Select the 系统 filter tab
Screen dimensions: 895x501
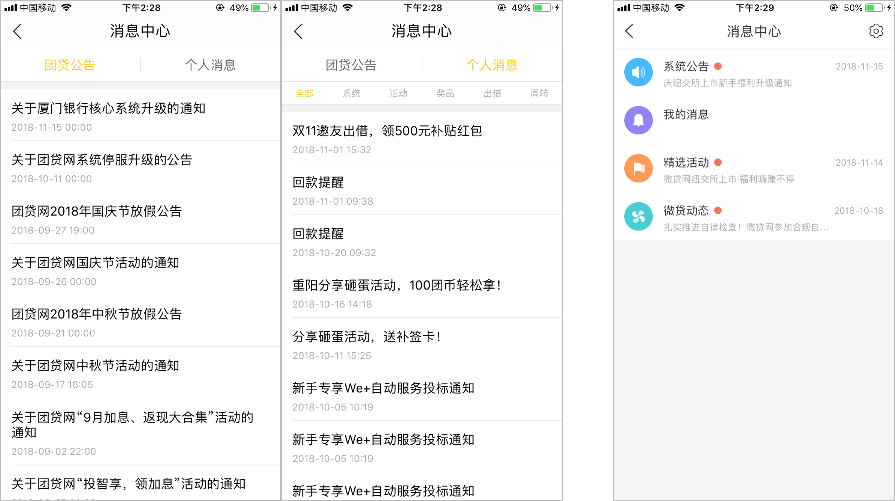click(352, 93)
